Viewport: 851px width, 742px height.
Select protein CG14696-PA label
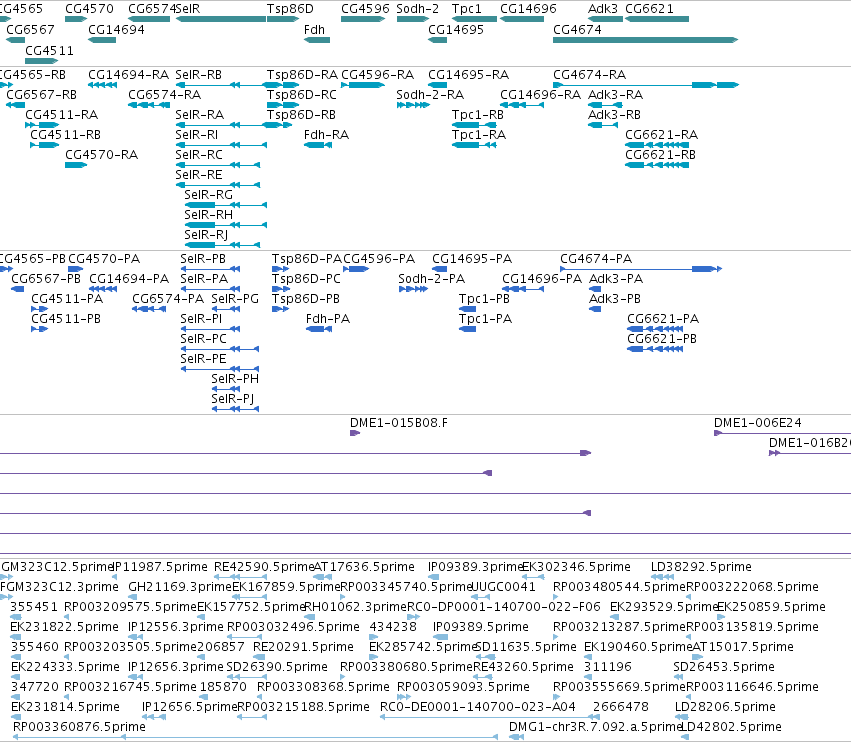coord(542,279)
